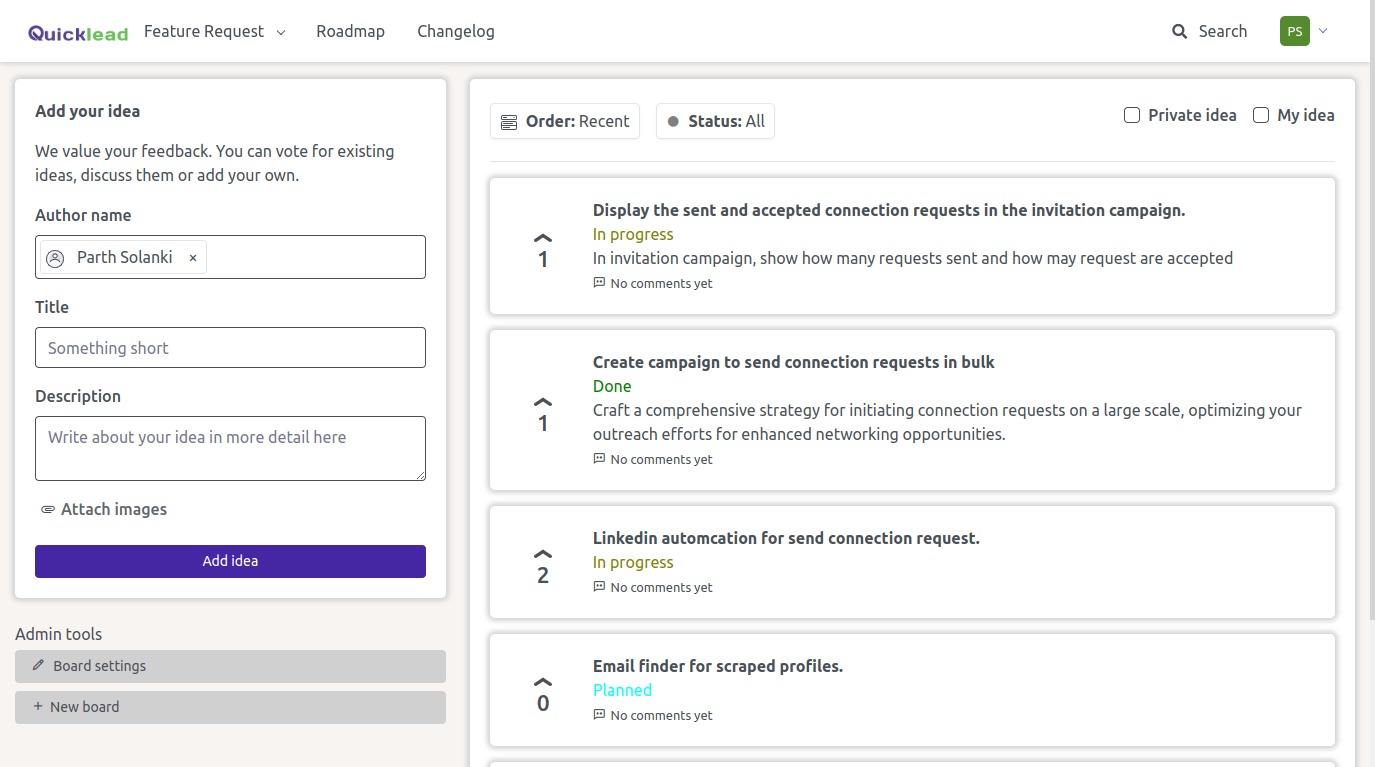
Task: Click the Quicklead logo
Action: point(78,33)
